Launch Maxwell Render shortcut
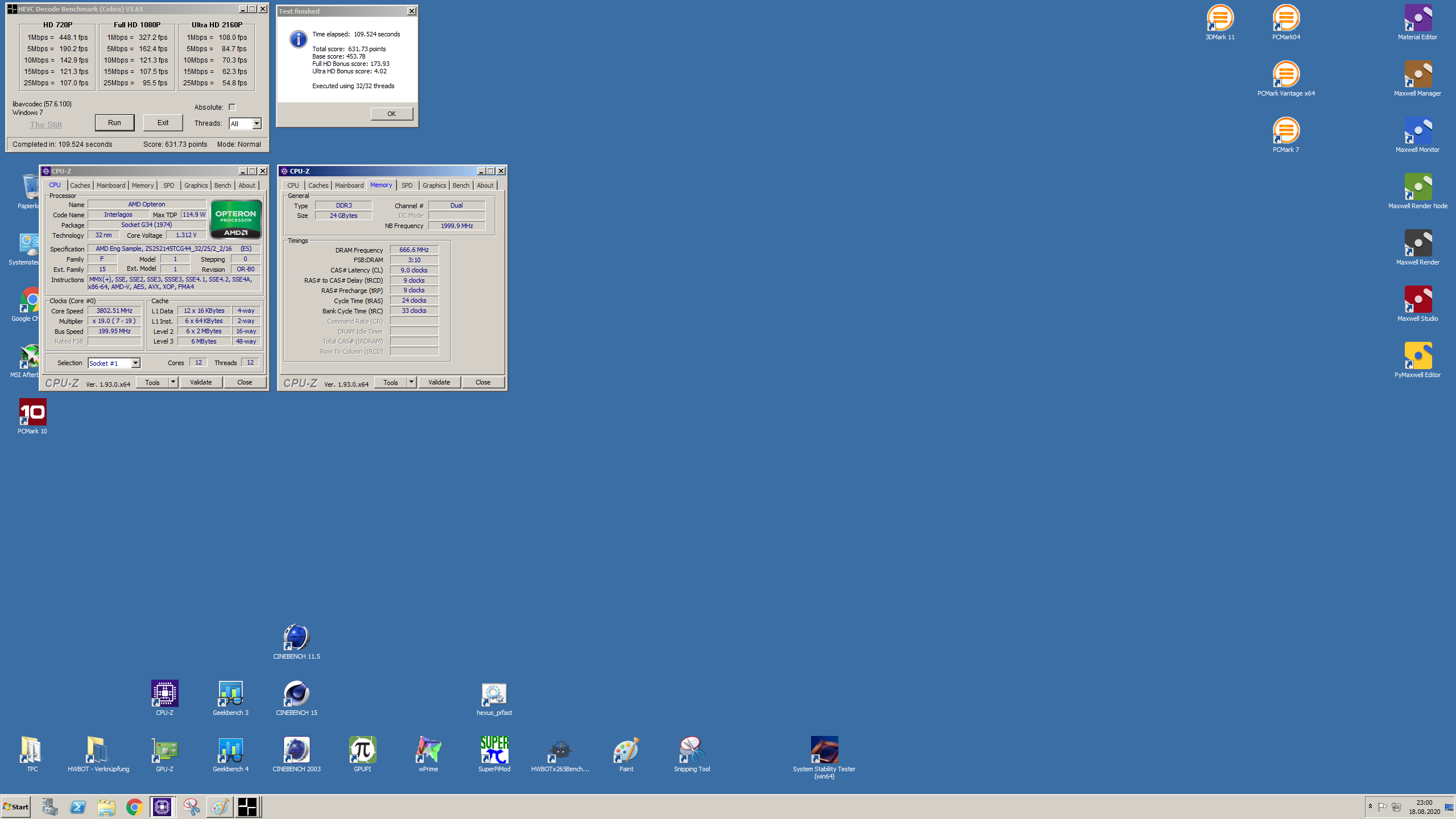This screenshot has height=819, width=1456. click(x=1417, y=247)
